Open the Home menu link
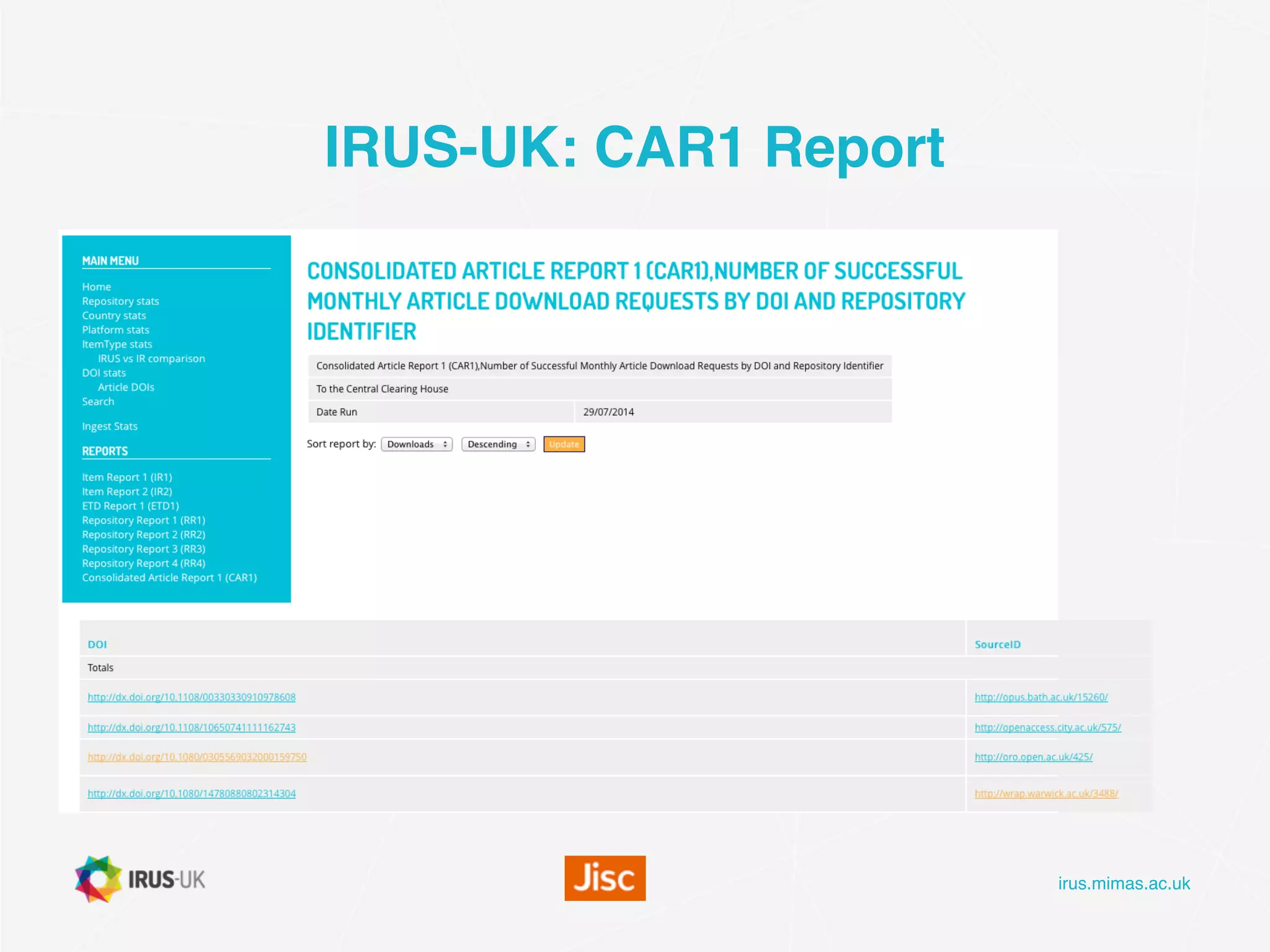Viewport: 1270px width, 952px height. click(96, 287)
